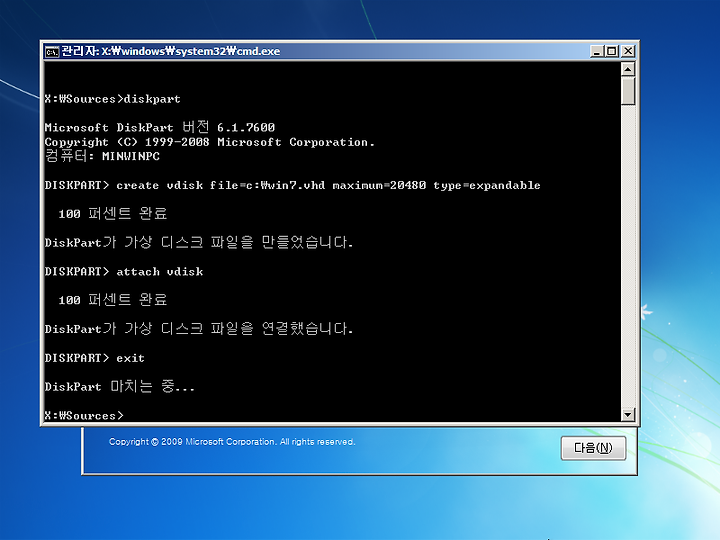720x540 pixels.
Task: Click the 'DiskPart 마치는 중...' line
Action: tap(119, 386)
